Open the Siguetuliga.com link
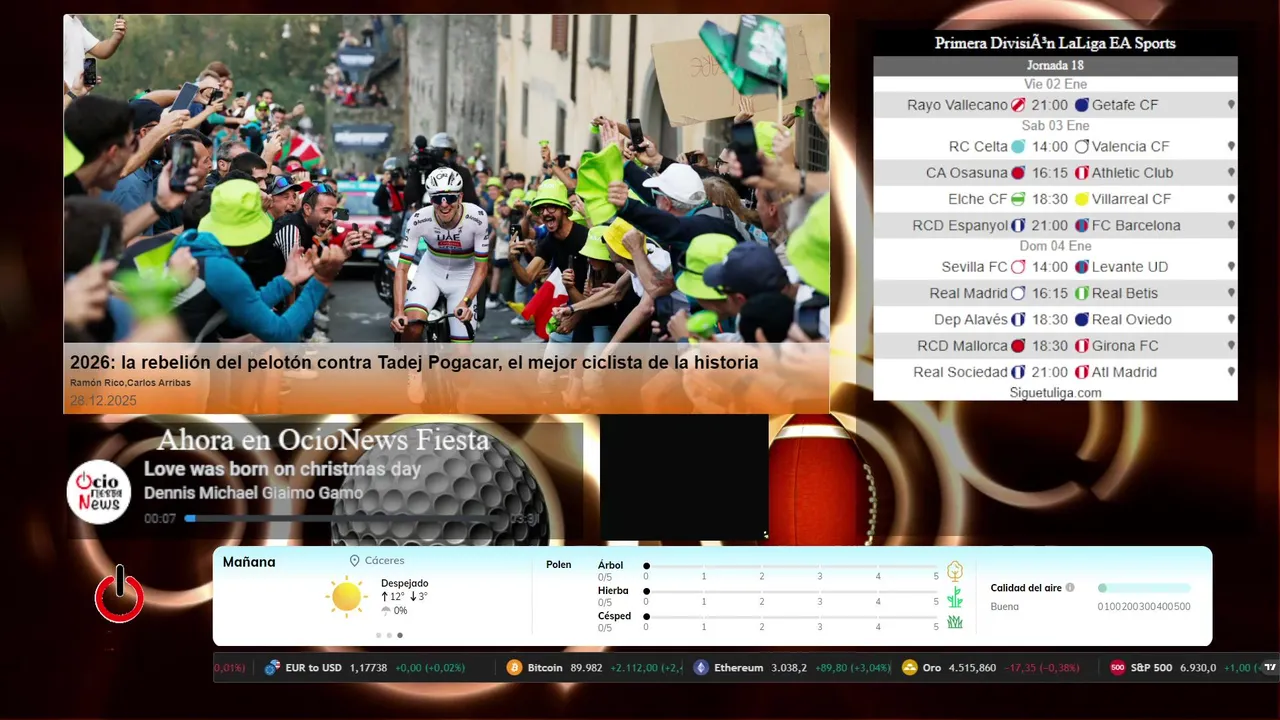Screen dimensions: 1280x720 (1055, 393)
